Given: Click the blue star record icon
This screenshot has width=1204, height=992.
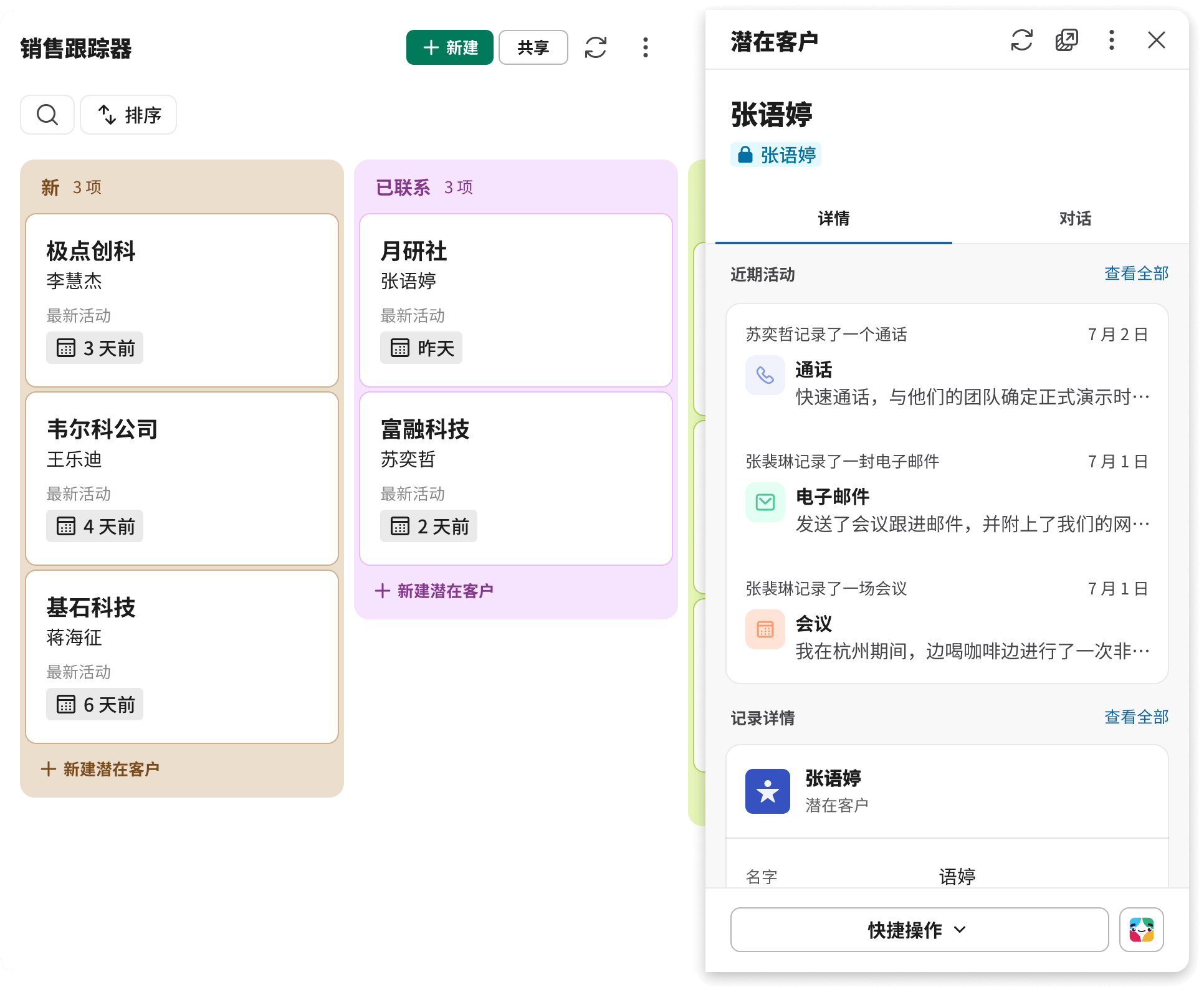Looking at the screenshot, I should 768,791.
